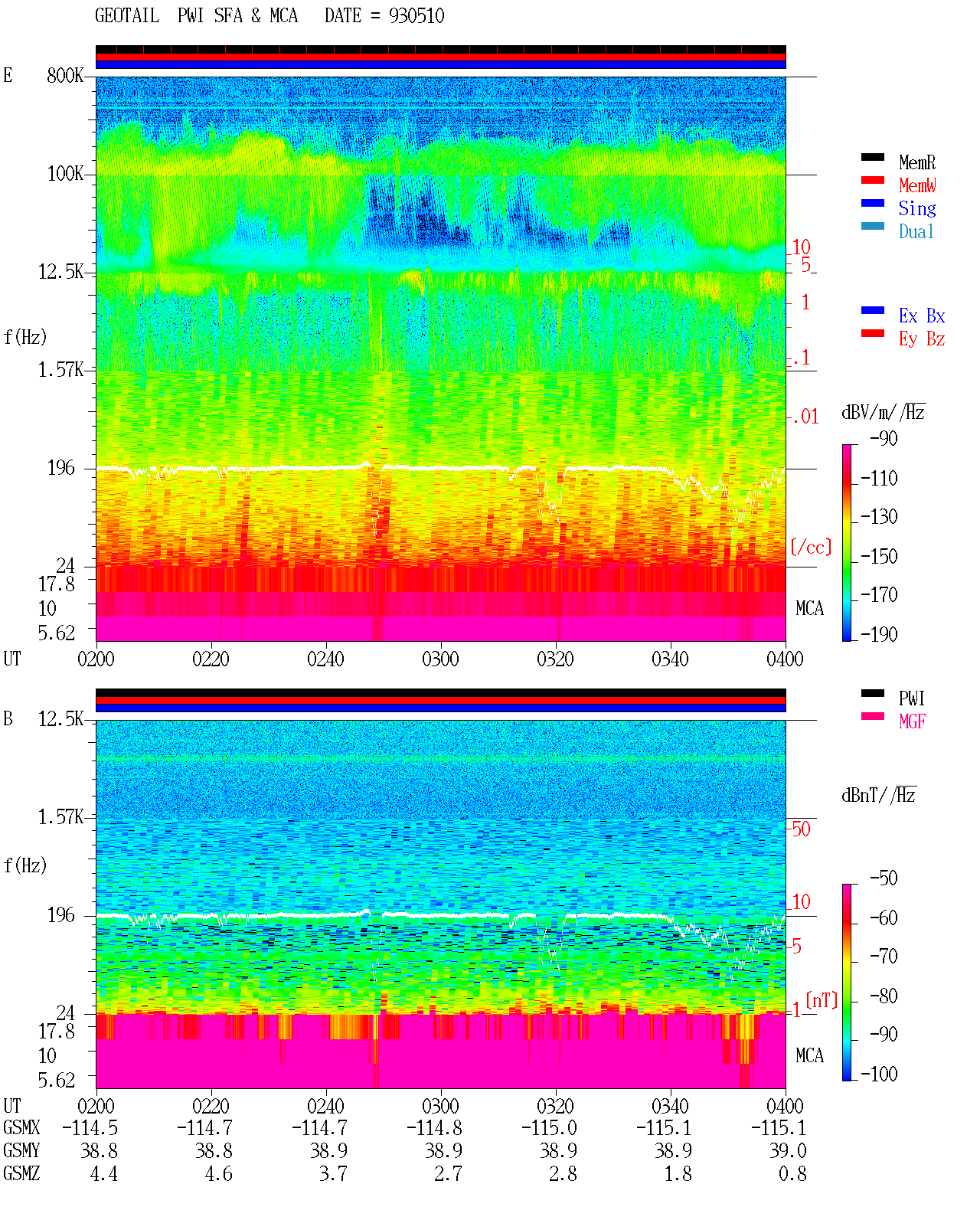Click the dBV/m/√Hz electric field color bar
This screenshot has height=1220, width=980.
click(x=846, y=542)
